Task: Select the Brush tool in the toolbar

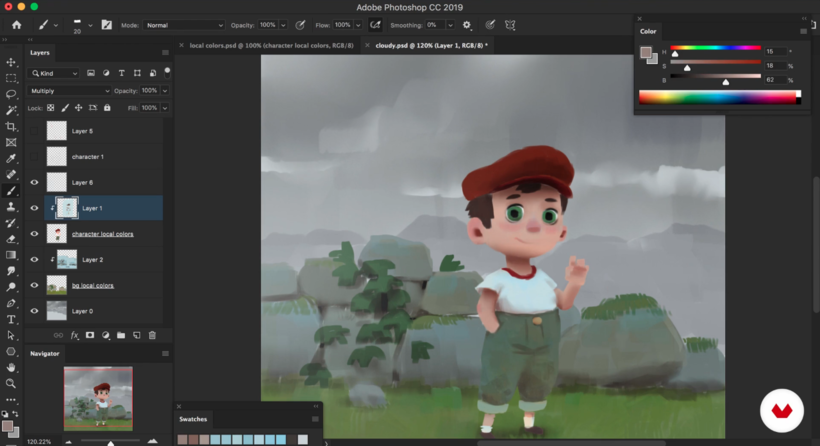Action: click(10, 191)
